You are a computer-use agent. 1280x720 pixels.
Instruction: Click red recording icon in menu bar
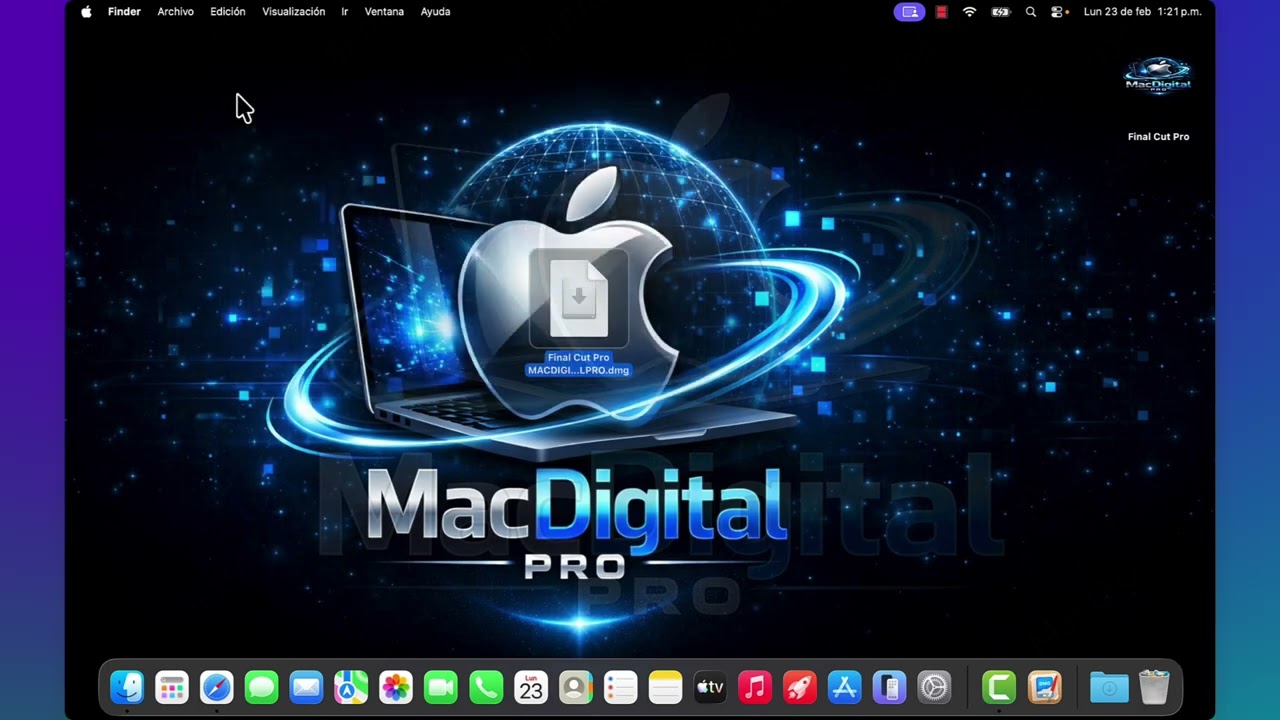point(941,12)
